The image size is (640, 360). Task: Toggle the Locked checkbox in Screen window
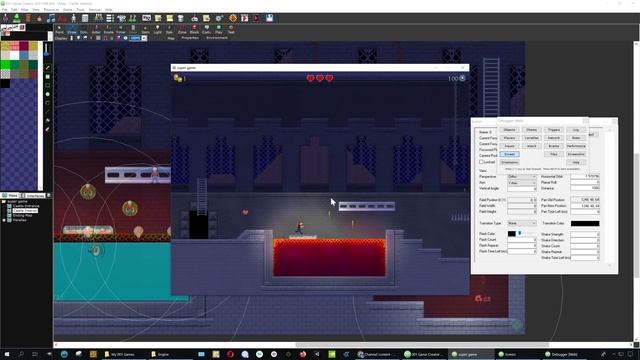[x=481, y=162]
